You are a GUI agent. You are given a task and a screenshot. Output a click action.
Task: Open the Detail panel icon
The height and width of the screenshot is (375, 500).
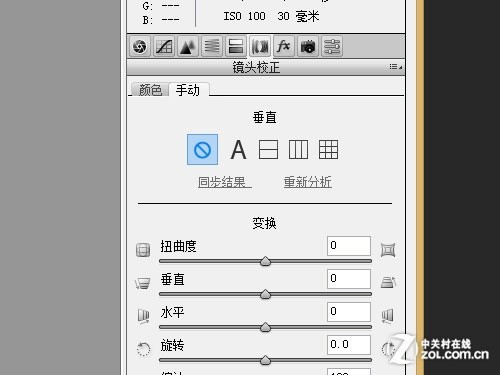point(188,46)
